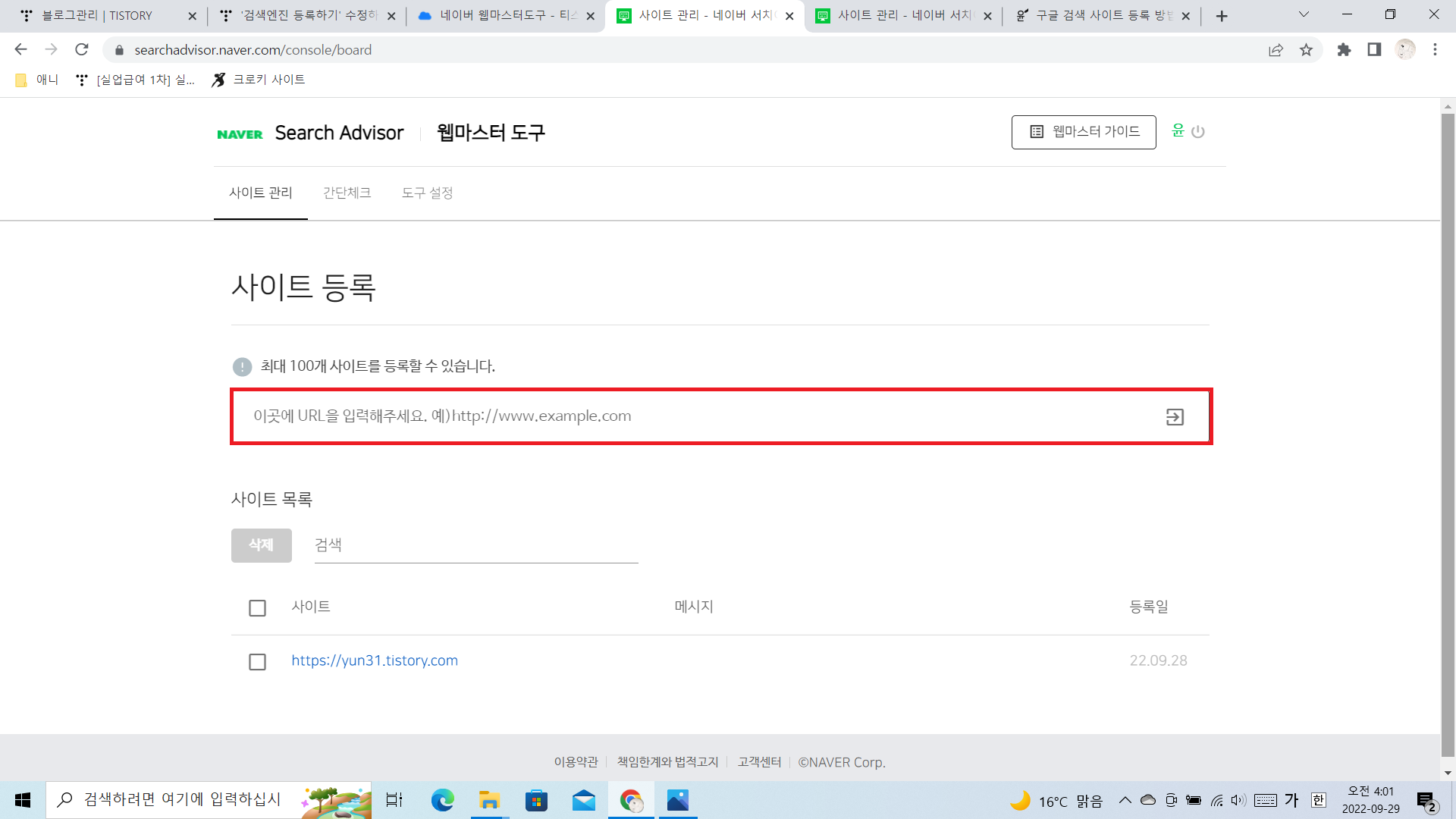Open Microsoft Edge from taskbar
This screenshot has width=1456, height=819.
(x=442, y=800)
